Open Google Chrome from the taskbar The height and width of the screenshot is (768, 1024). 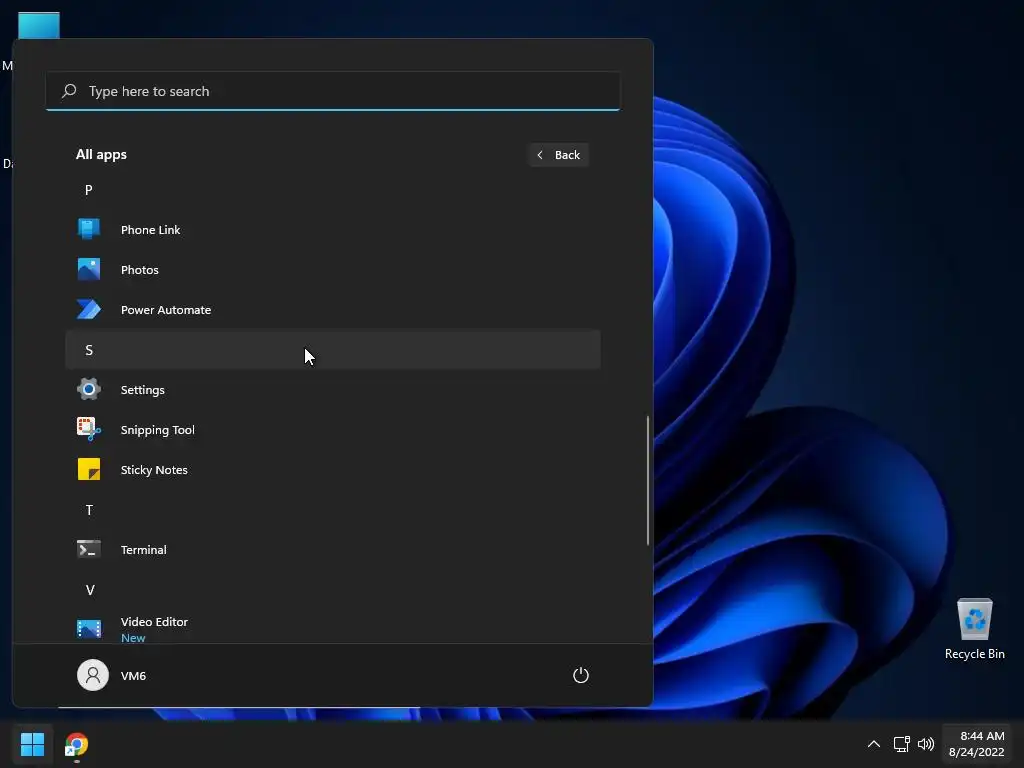76,744
